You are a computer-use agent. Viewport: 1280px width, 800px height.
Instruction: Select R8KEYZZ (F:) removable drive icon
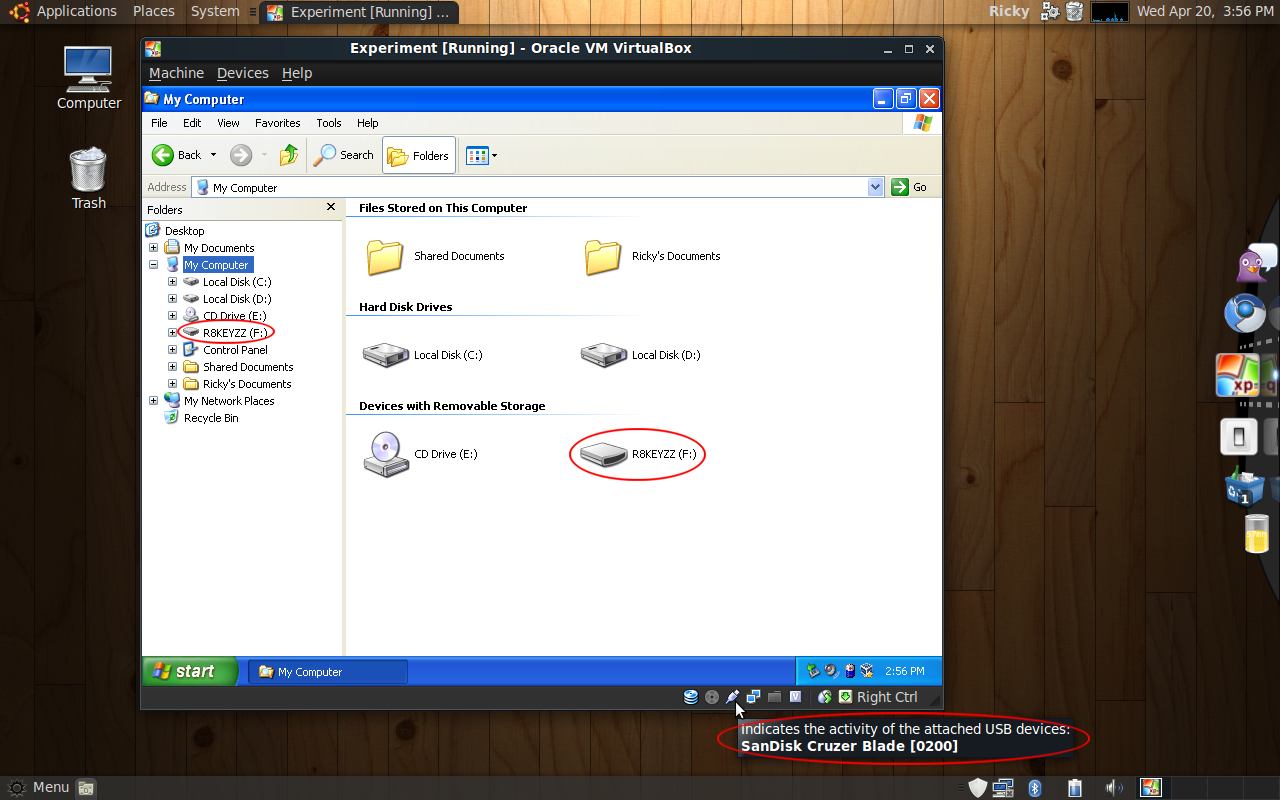(603, 454)
